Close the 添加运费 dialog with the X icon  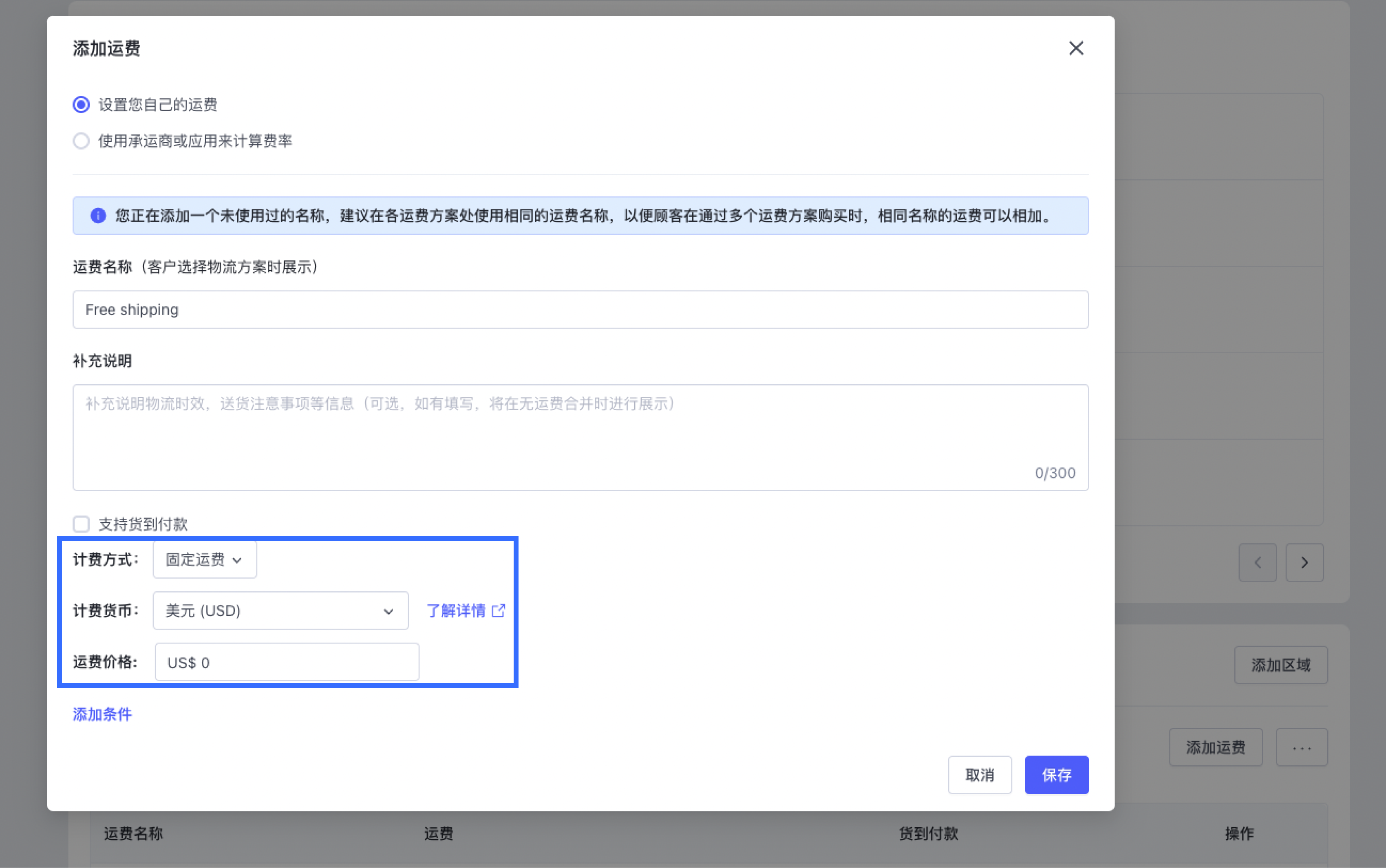click(x=1075, y=48)
